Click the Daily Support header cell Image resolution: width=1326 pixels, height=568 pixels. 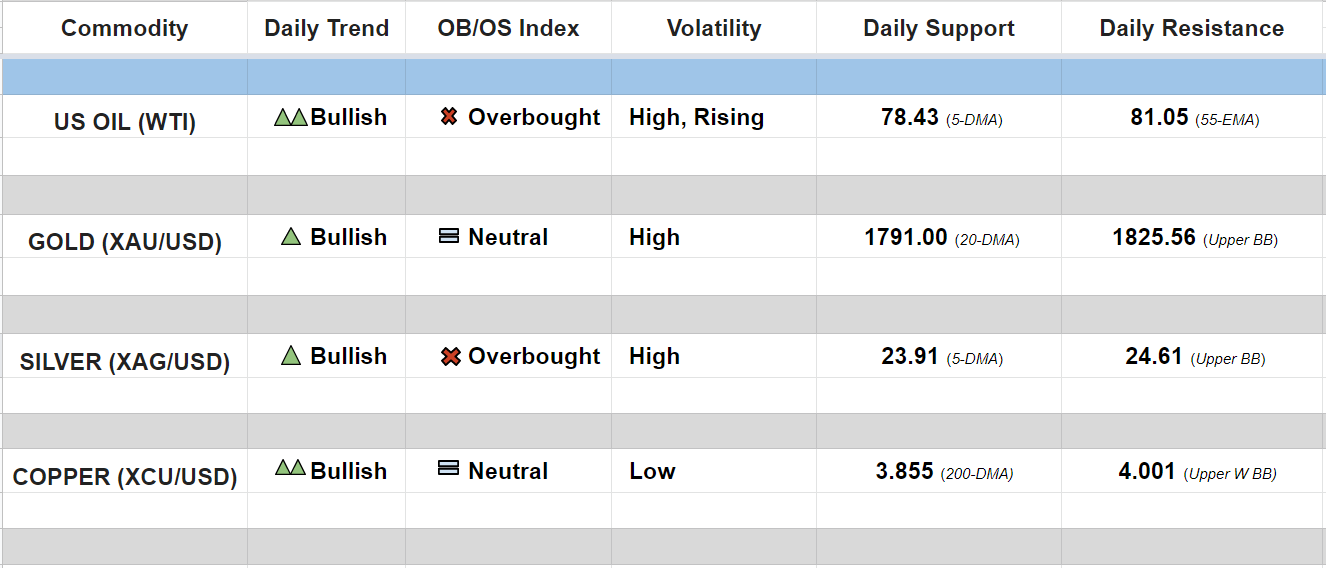point(939,28)
